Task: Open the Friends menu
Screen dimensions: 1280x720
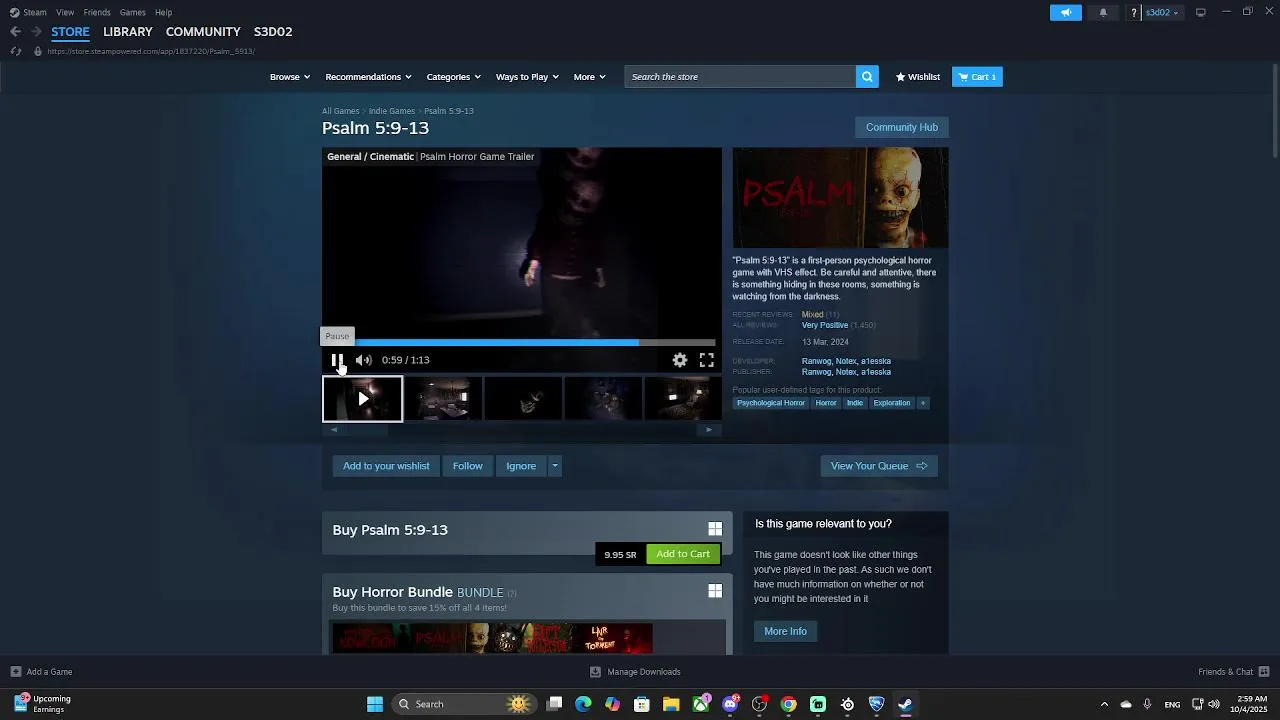Action: coord(97,12)
